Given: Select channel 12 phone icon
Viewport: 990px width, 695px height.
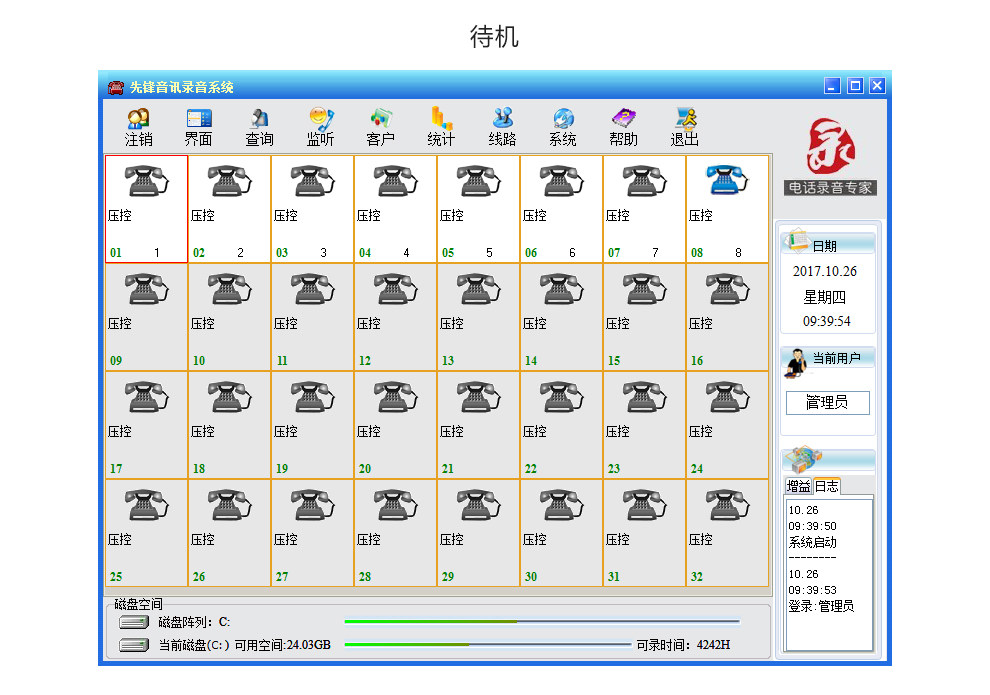Looking at the screenshot, I should (x=396, y=289).
